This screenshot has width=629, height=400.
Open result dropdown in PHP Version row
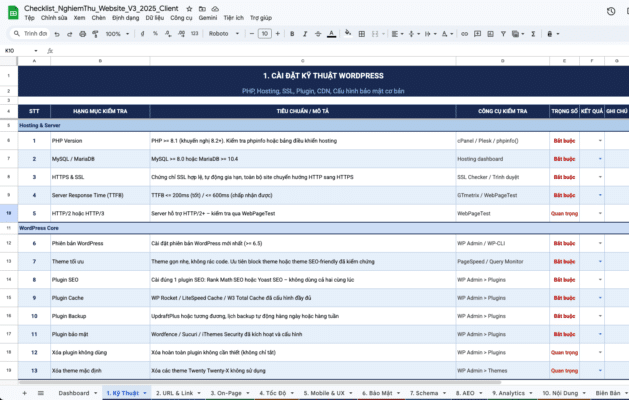(600, 141)
